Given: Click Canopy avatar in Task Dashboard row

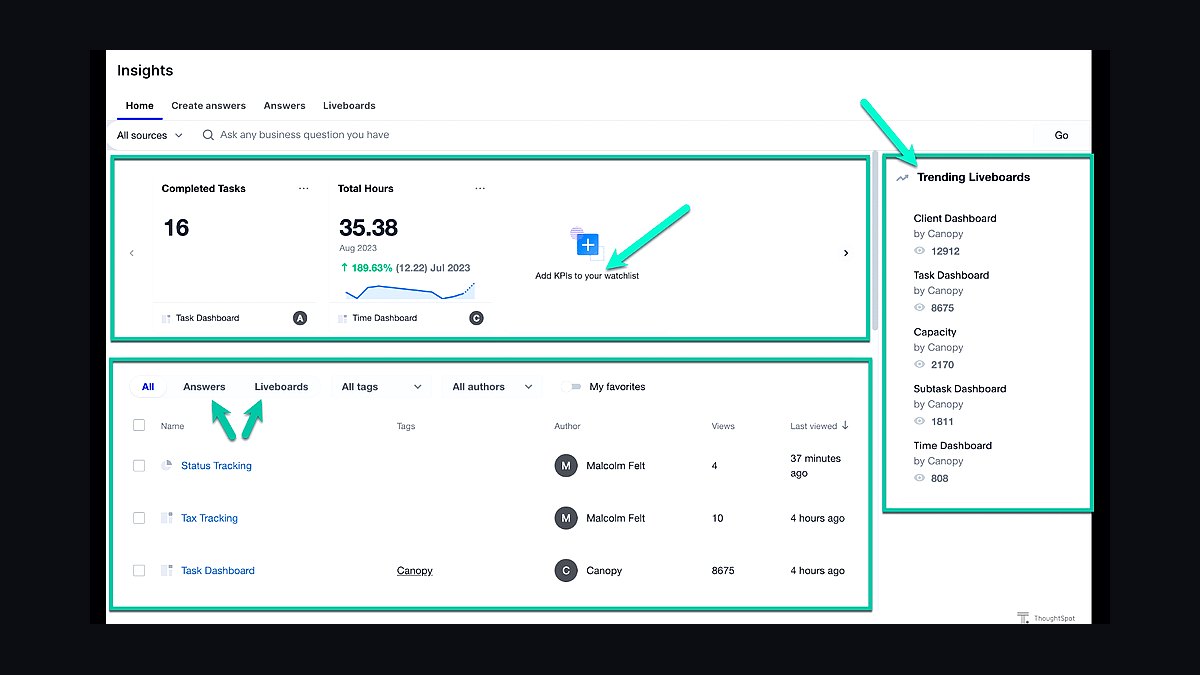Looking at the screenshot, I should point(566,570).
